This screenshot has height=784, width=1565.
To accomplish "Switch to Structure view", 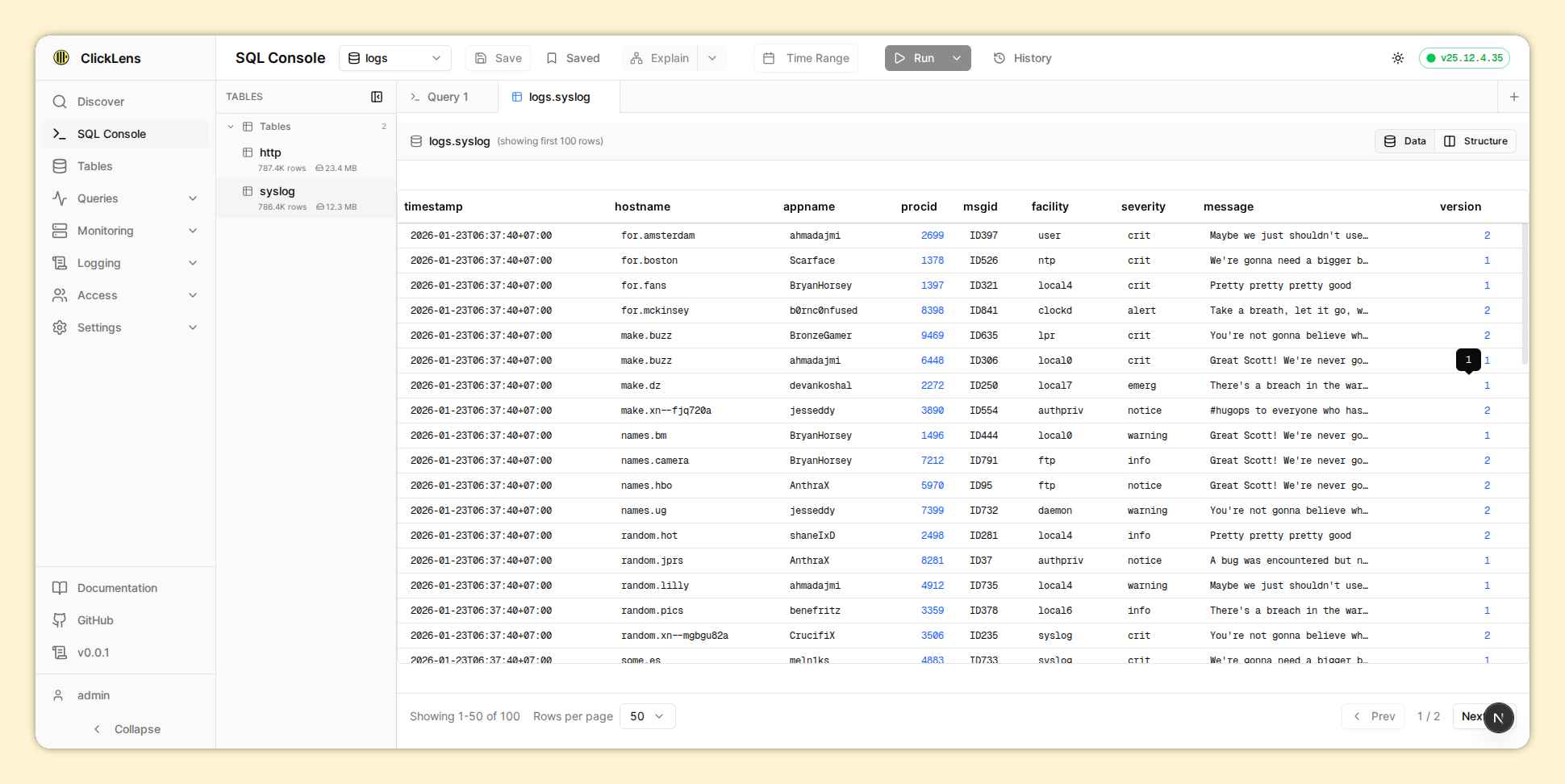I will click(1475, 141).
